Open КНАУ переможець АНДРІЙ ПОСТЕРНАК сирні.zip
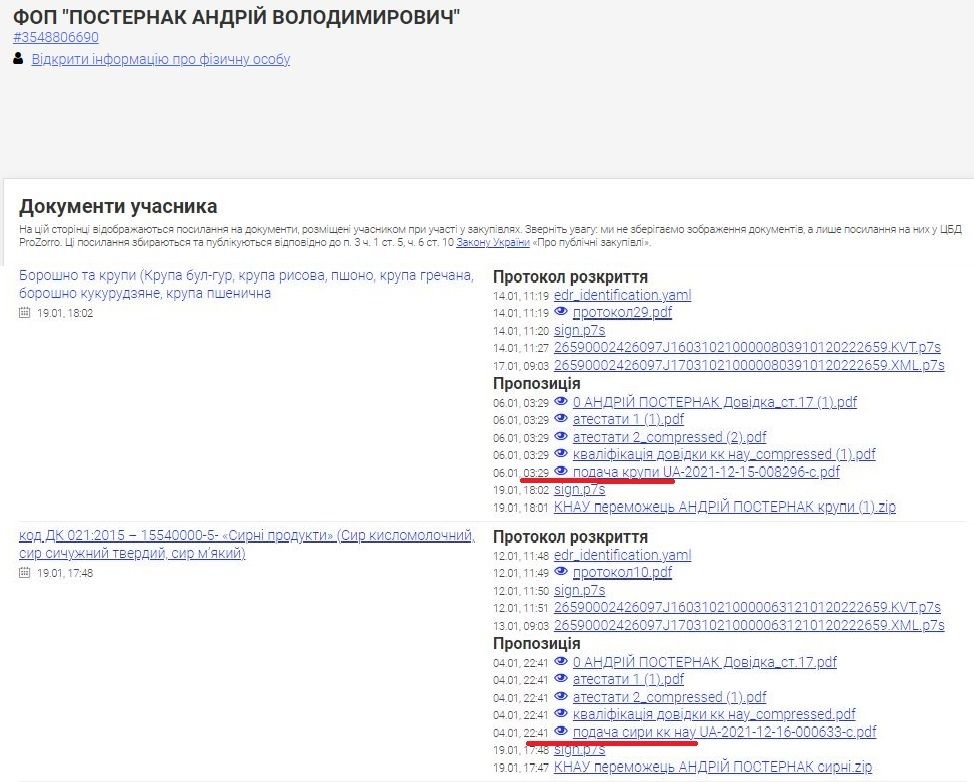This screenshot has height=782, width=974. [712, 767]
